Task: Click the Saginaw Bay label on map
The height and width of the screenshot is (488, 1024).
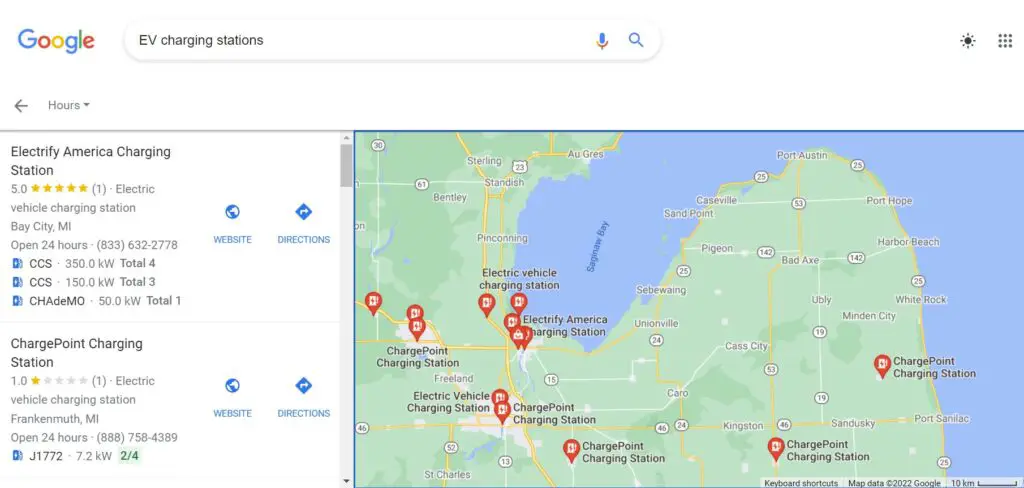Action: tap(598, 246)
